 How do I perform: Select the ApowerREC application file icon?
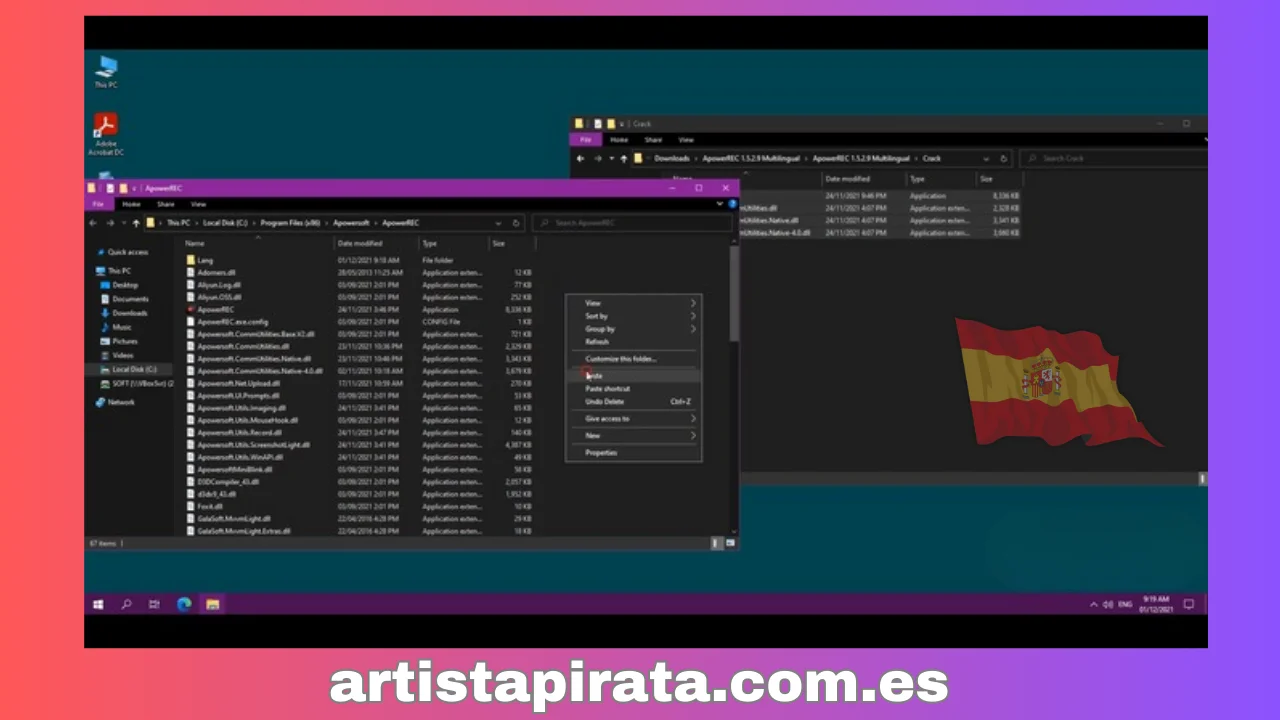(x=191, y=309)
